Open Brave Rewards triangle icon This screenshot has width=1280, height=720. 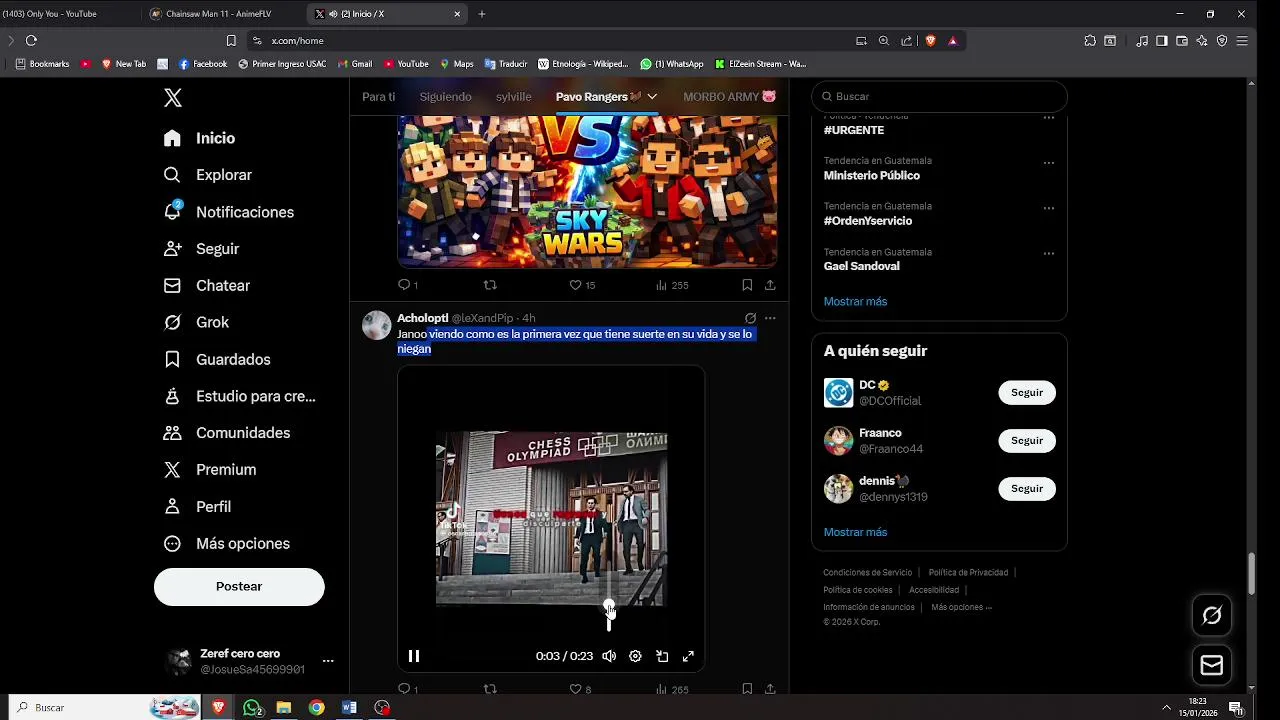952,41
